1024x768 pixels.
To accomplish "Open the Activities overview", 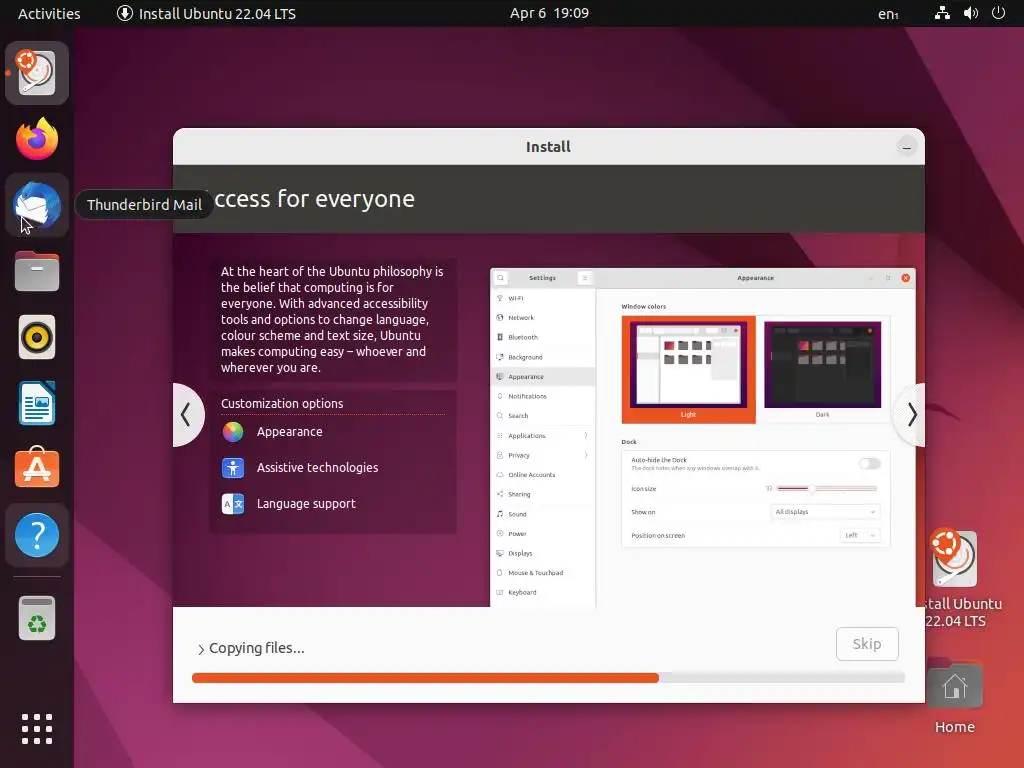I will (x=49, y=13).
